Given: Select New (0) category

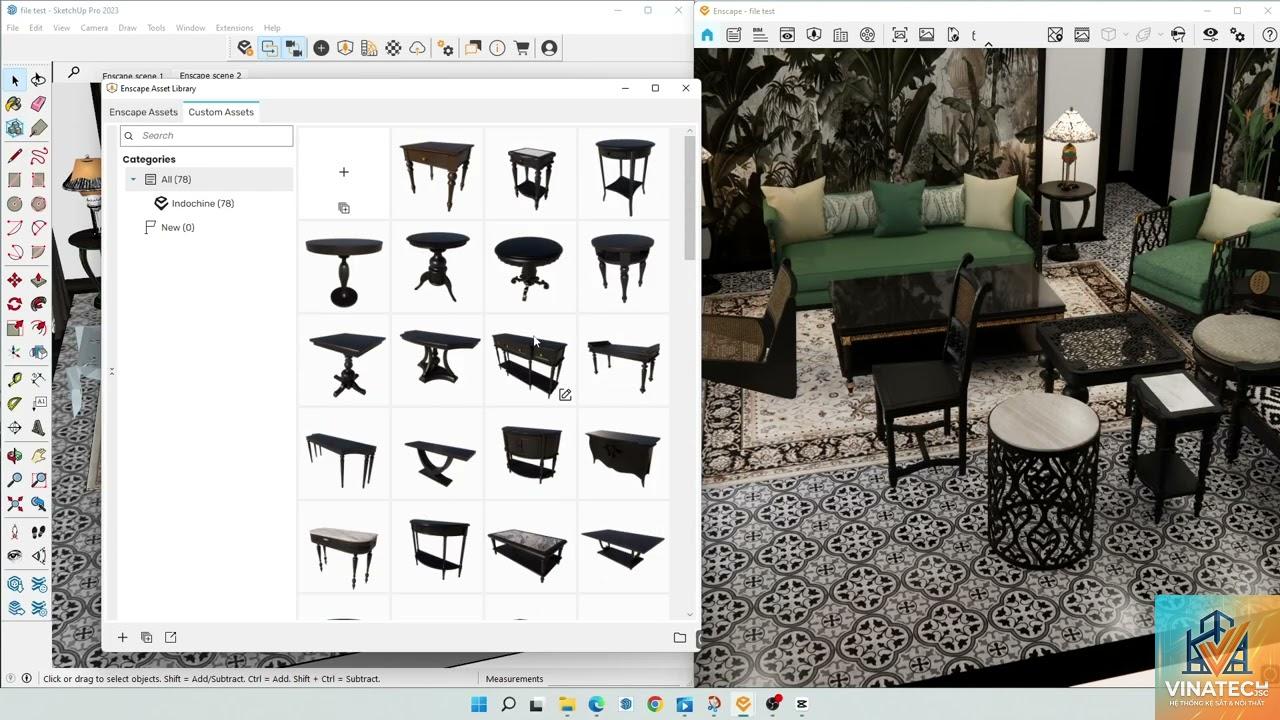Looking at the screenshot, I should tap(178, 227).
